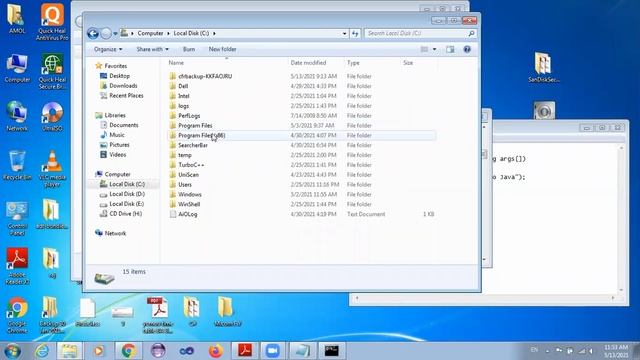
Task: Sort by Date modified column header
Action: [x=308, y=63]
